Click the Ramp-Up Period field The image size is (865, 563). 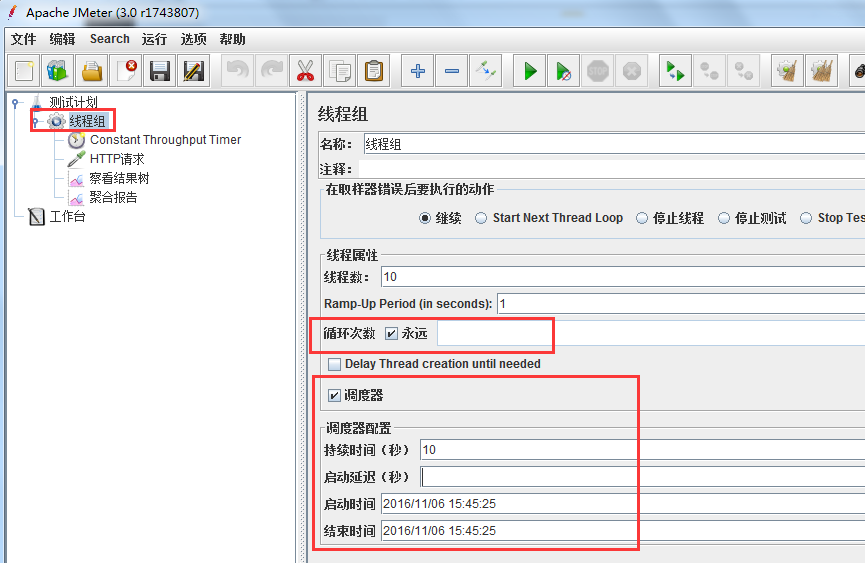coord(681,304)
